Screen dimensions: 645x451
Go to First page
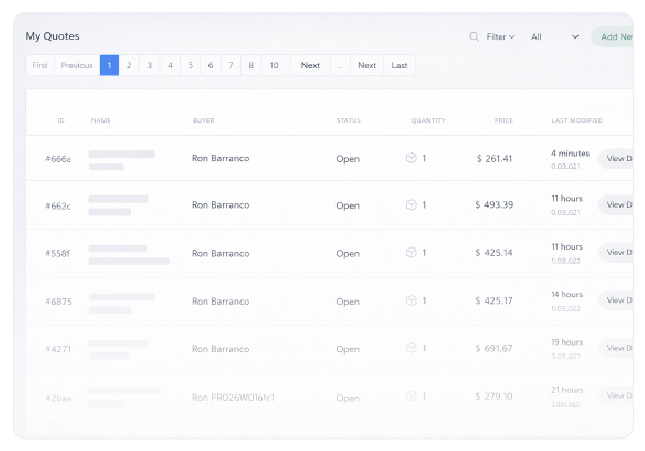[40, 65]
